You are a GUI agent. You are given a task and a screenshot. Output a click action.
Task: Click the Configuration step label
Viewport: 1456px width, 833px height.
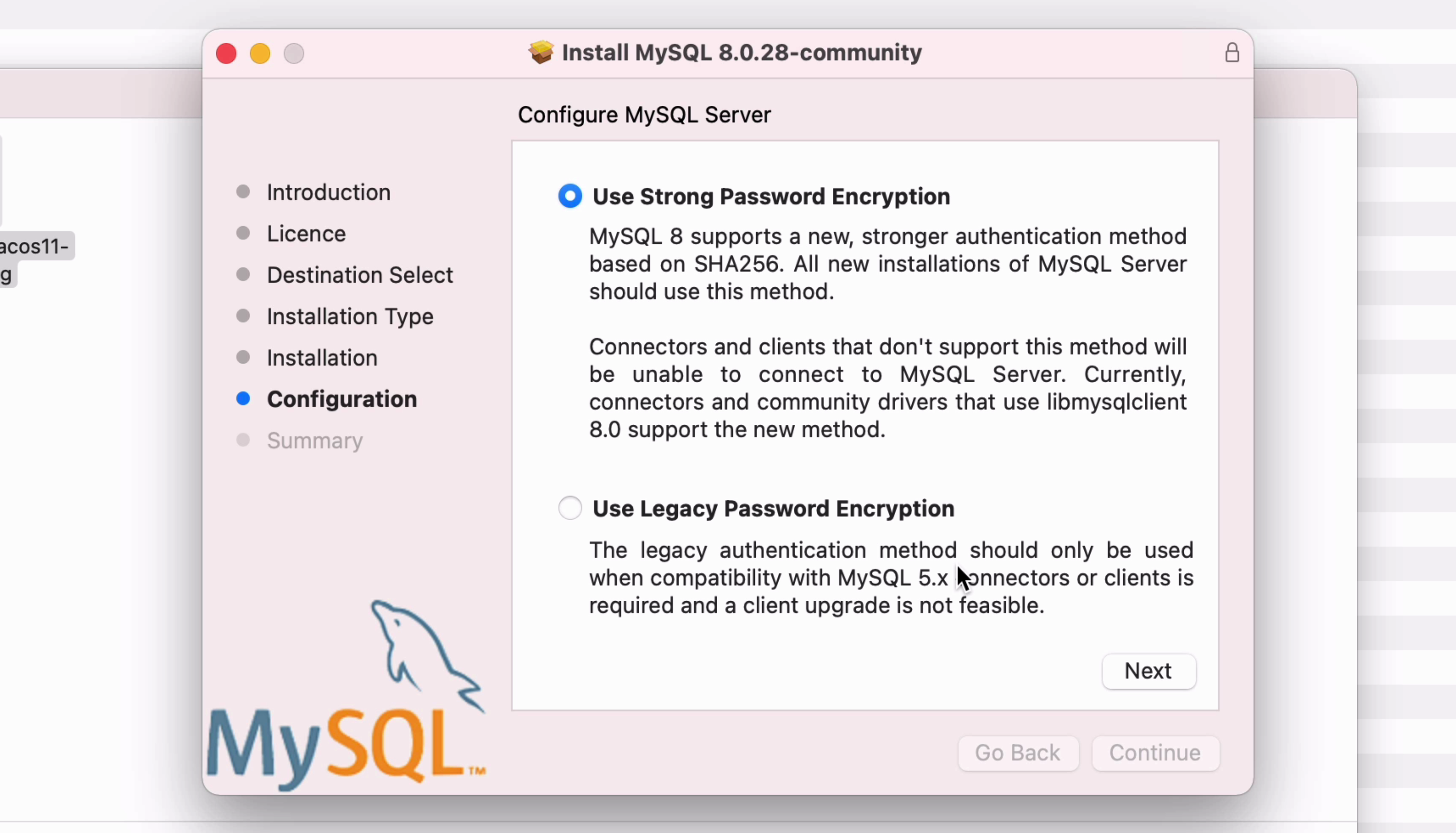coord(341,399)
